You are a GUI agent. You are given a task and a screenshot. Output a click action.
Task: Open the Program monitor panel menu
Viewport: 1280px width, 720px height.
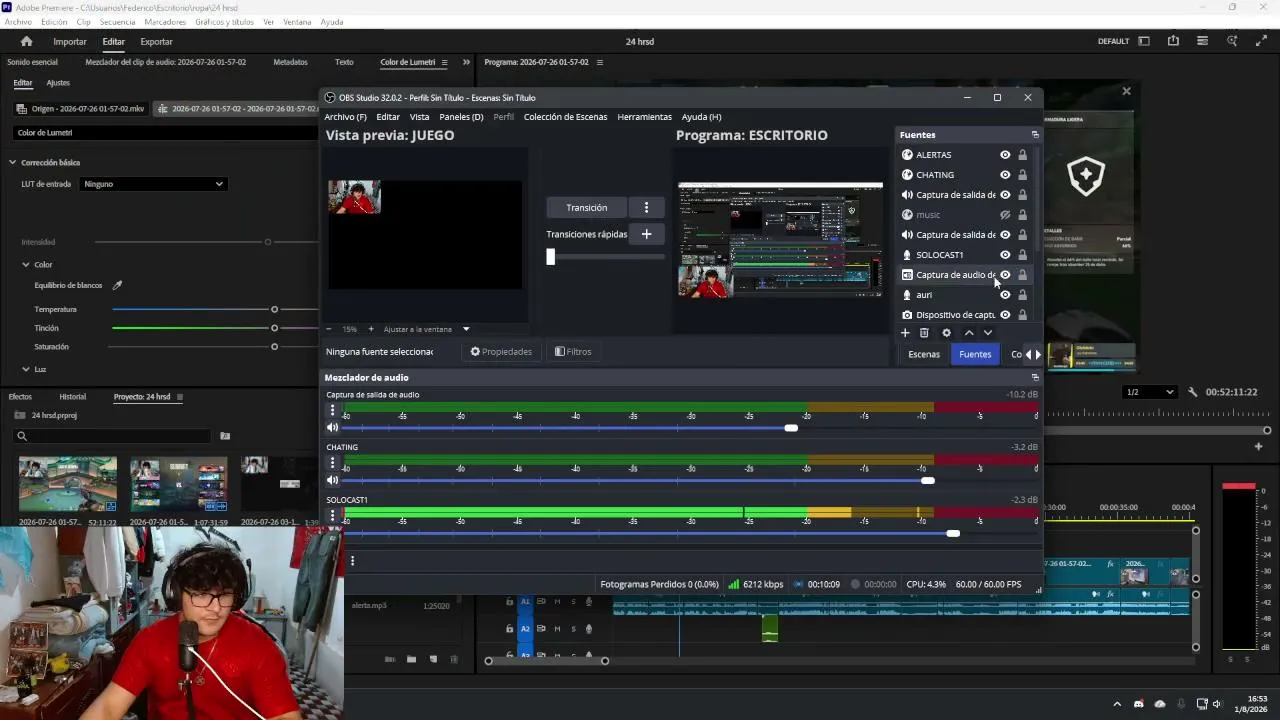[x=599, y=62]
